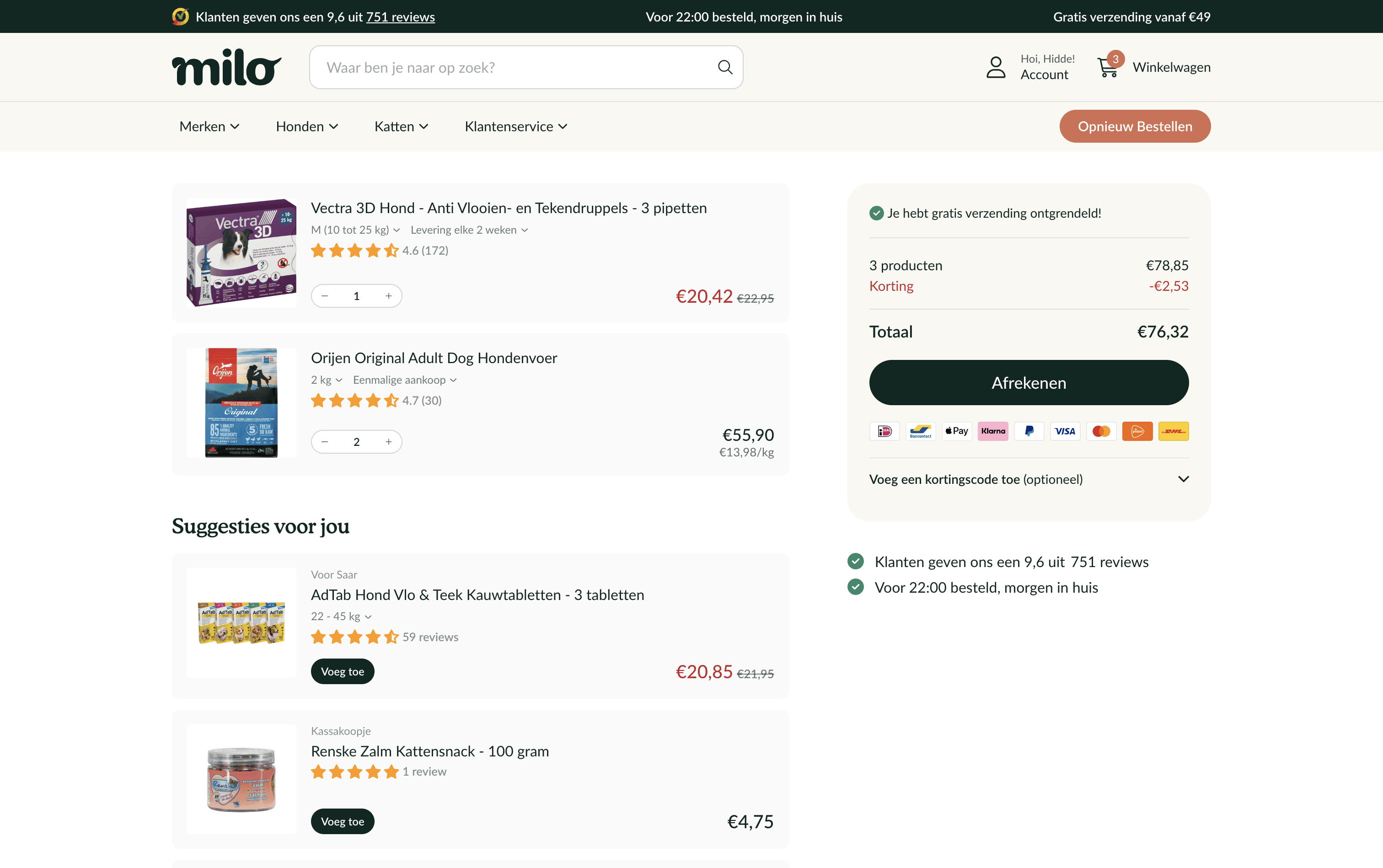Decrease Vectra 3D quantity with minus
The height and width of the screenshot is (868, 1383).
(325, 295)
